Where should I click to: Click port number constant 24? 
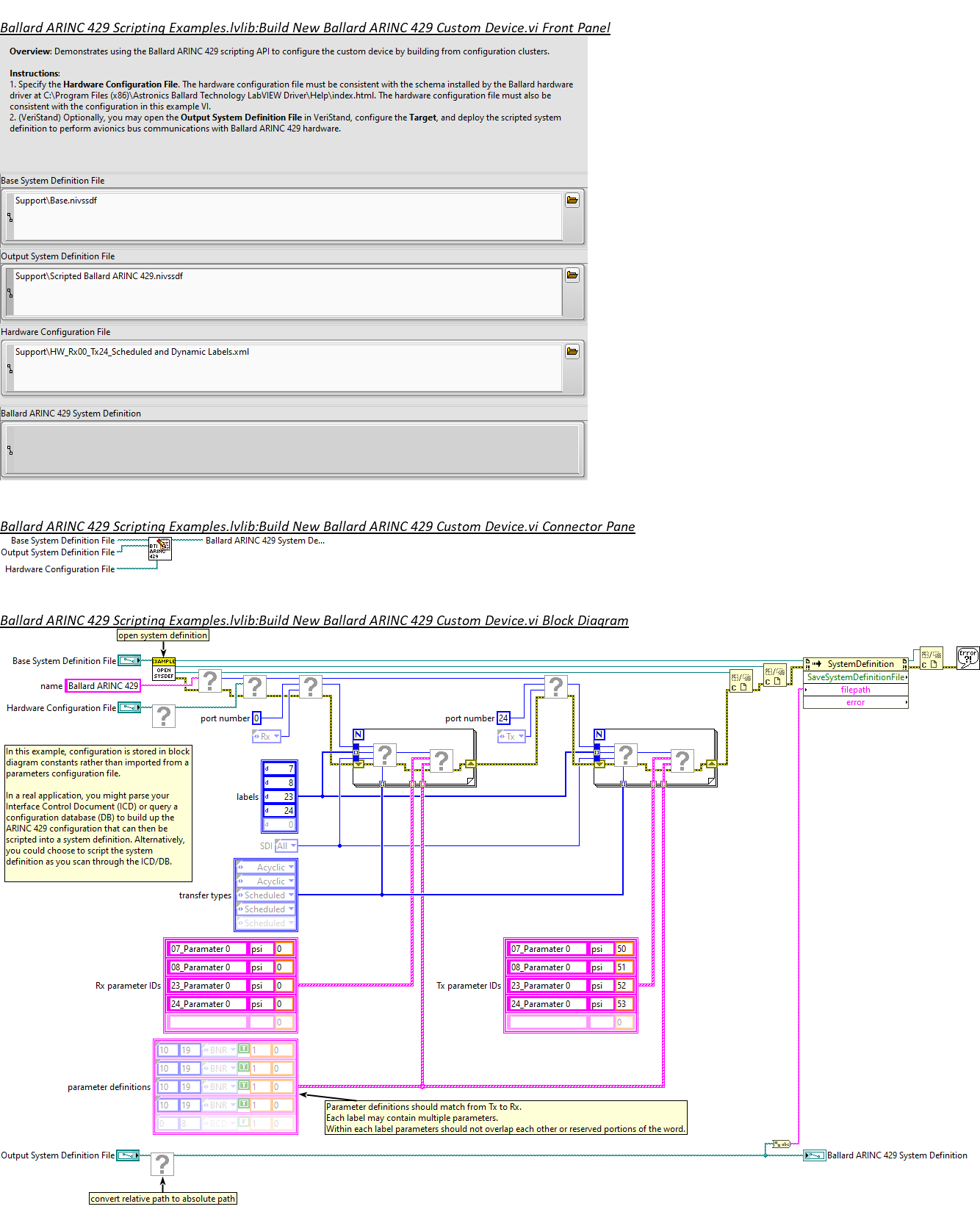pyautogui.click(x=503, y=718)
